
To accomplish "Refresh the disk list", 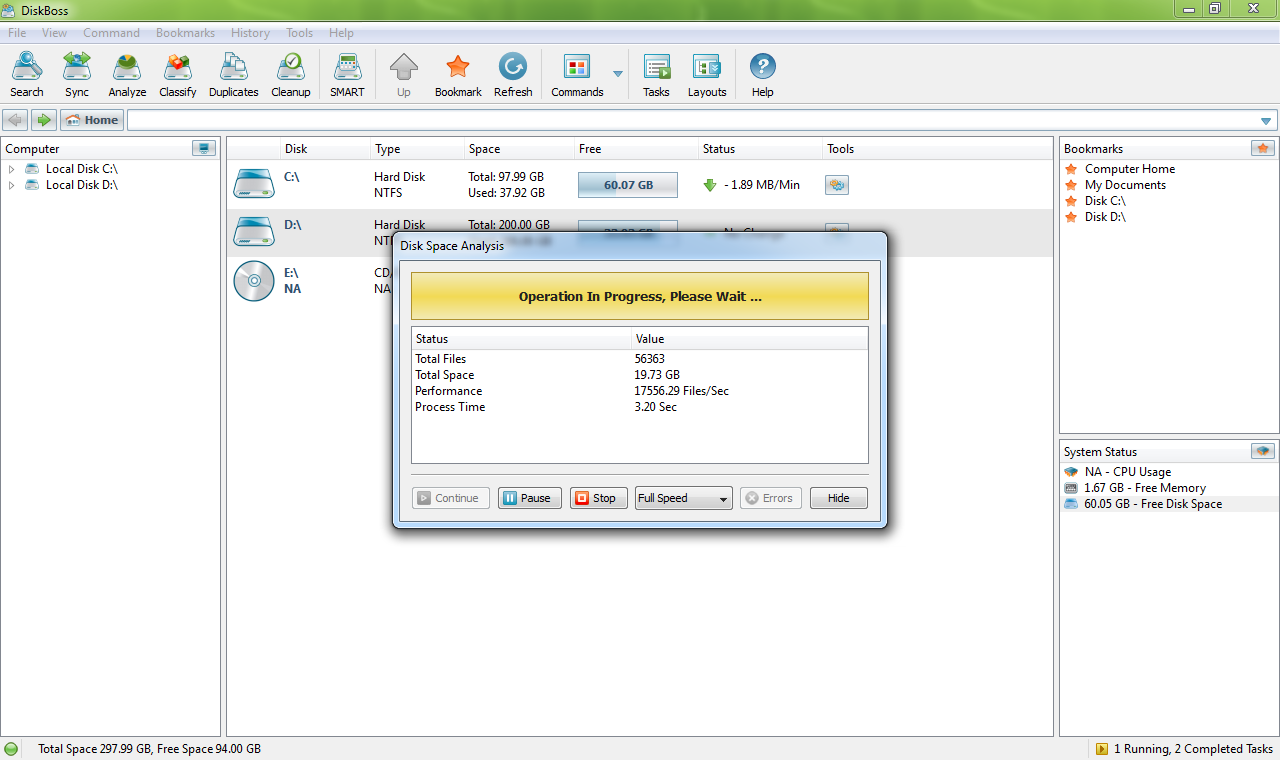I will tap(513, 75).
